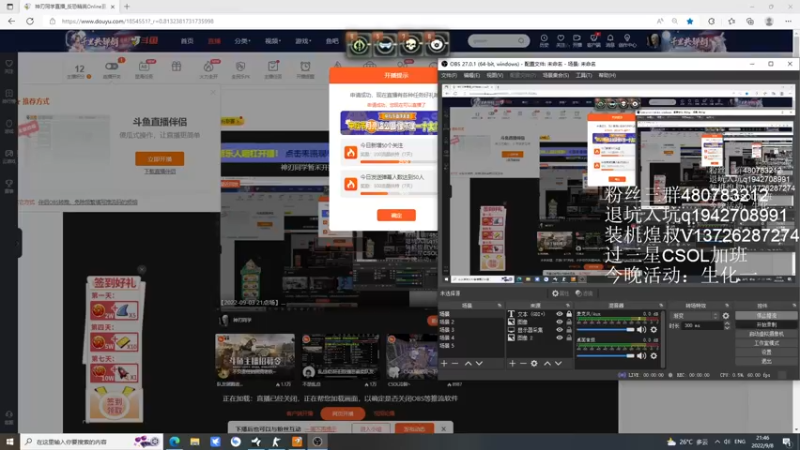The image size is (800, 450).
Task: Click the gift box icon in streamer toolbar
Action: 176,66
